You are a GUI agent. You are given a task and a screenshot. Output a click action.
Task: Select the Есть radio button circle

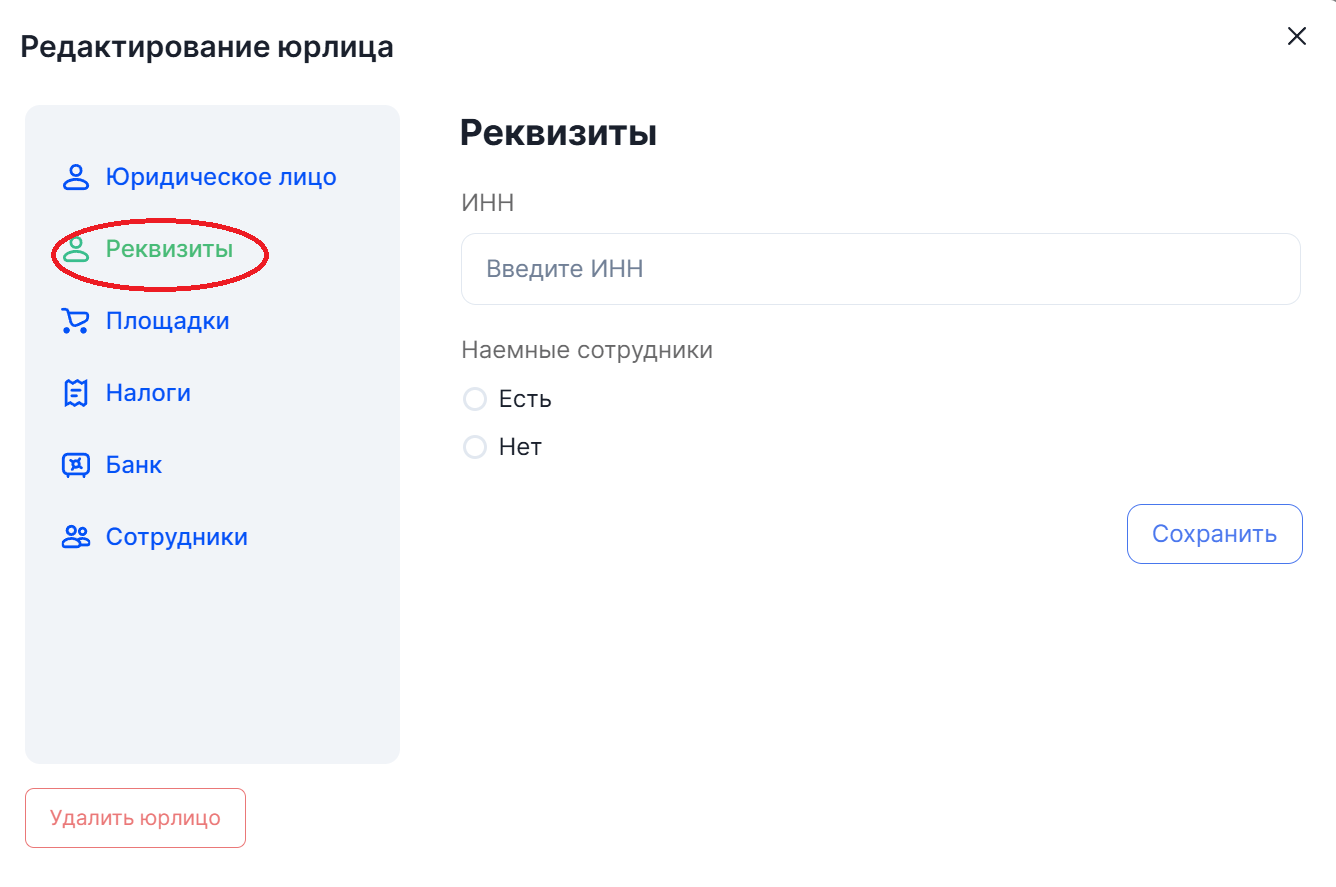coord(474,400)
